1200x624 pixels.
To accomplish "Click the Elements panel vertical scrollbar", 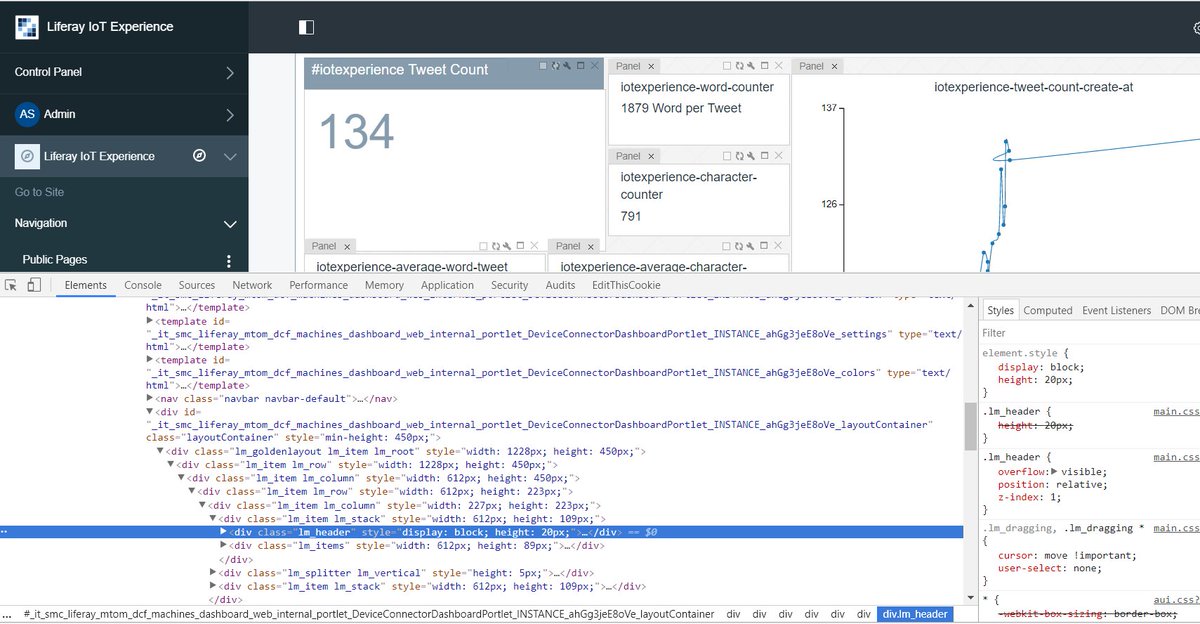I will 970,426.
